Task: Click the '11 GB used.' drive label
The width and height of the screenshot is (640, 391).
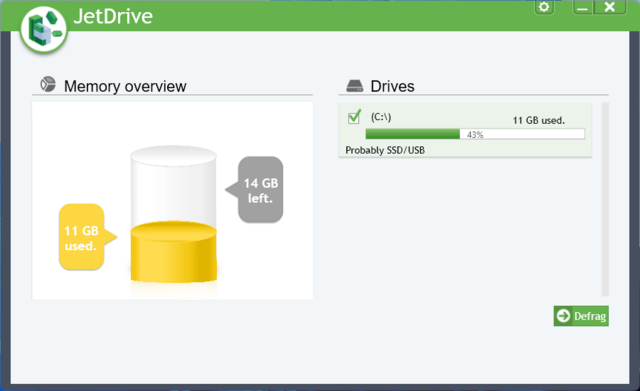Action: (539, 120)
